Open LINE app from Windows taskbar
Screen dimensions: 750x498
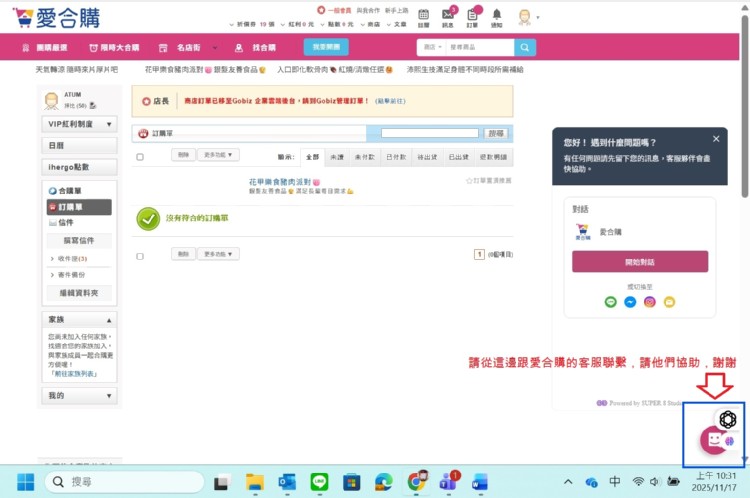pos(320,482)
